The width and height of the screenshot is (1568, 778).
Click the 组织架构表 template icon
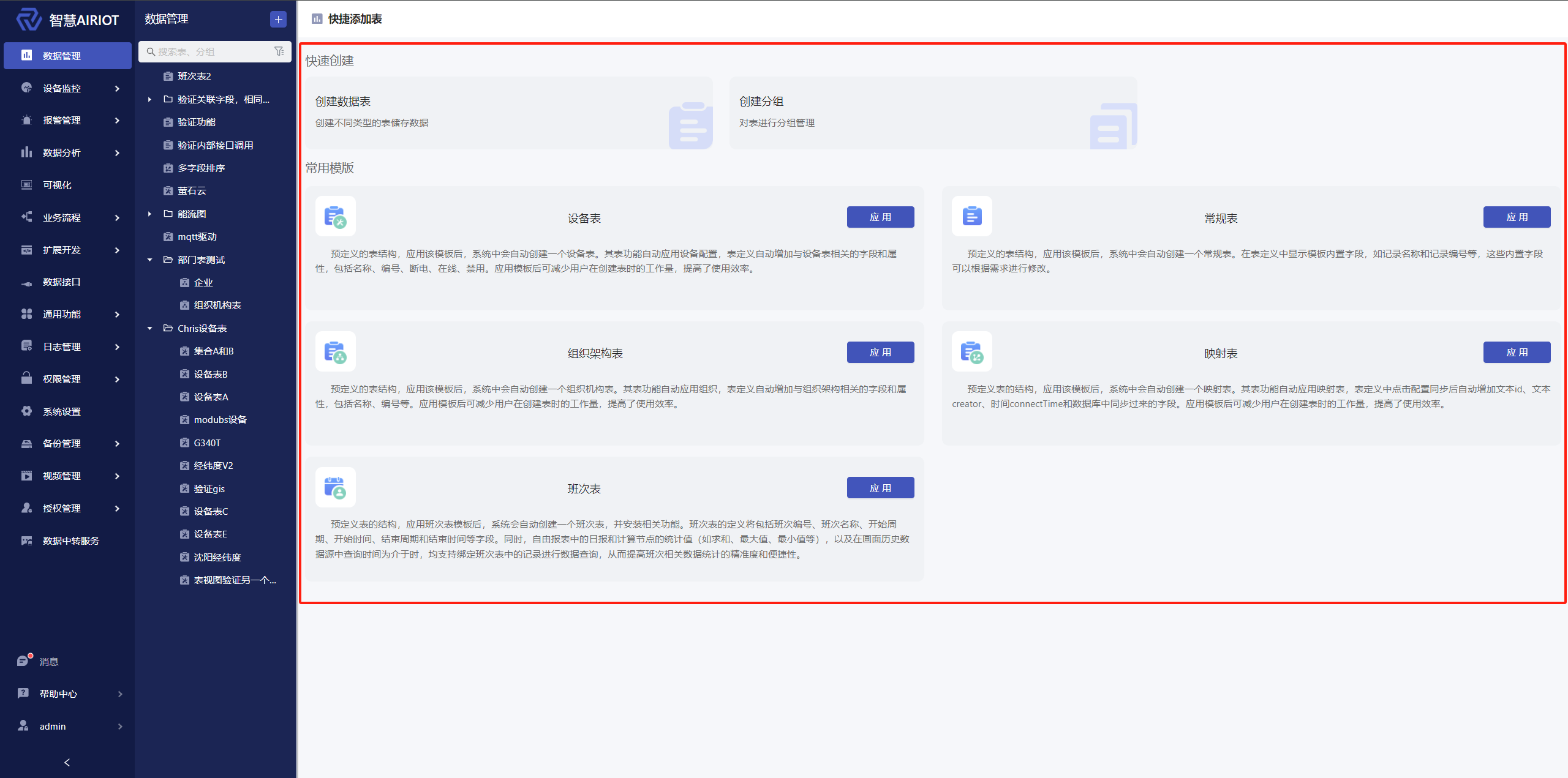tap(336, 352)
